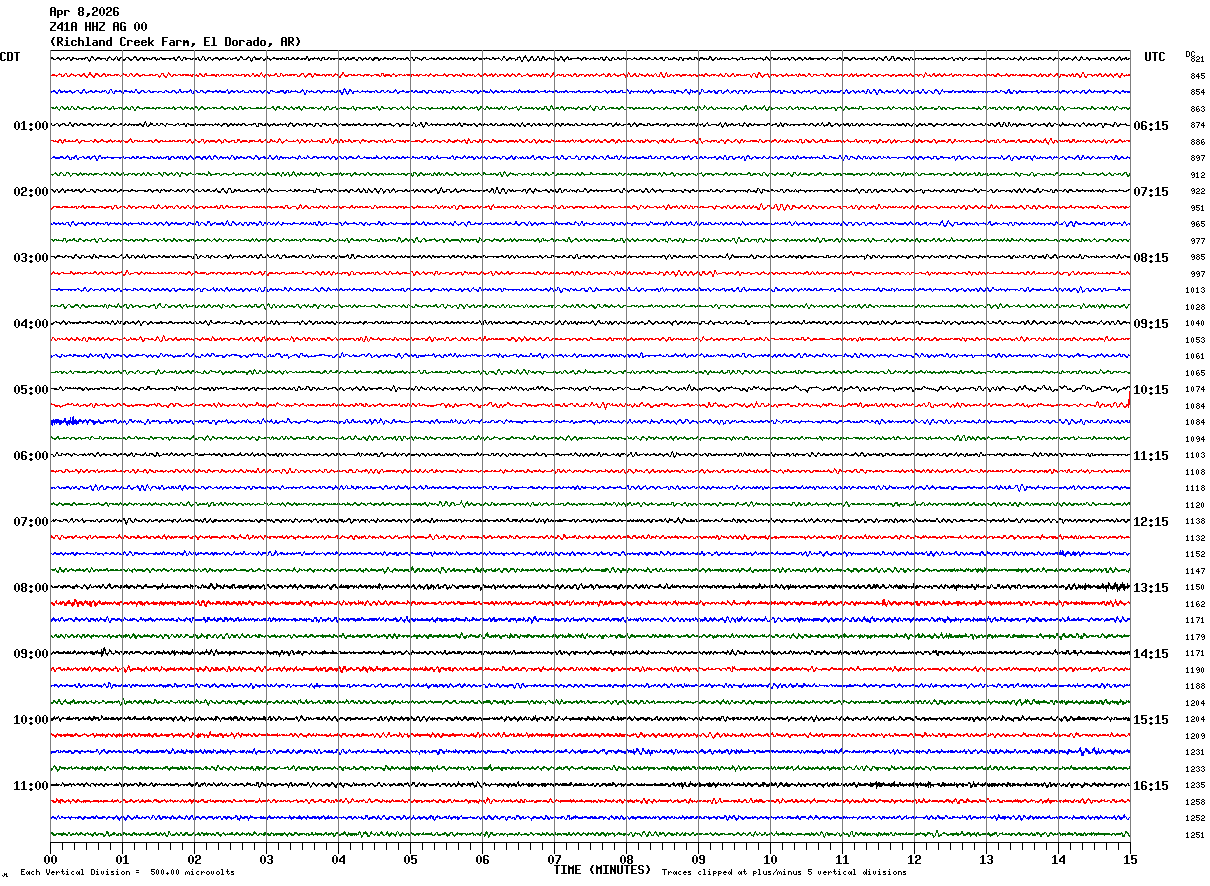Click DC offset value "951"
This screenshot has height=886, width=1210.
pos(1197,208)
